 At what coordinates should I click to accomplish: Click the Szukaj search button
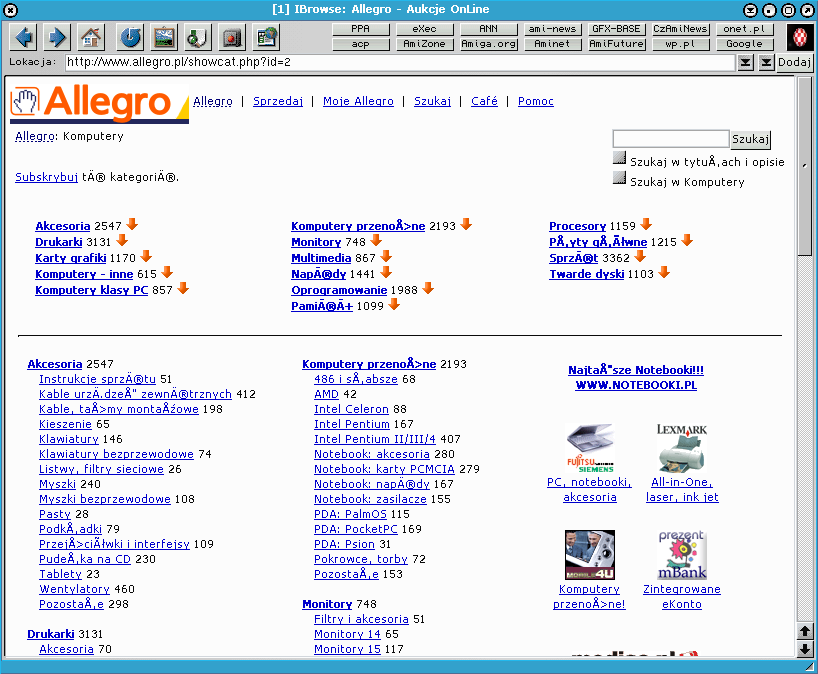click(750, 139)
